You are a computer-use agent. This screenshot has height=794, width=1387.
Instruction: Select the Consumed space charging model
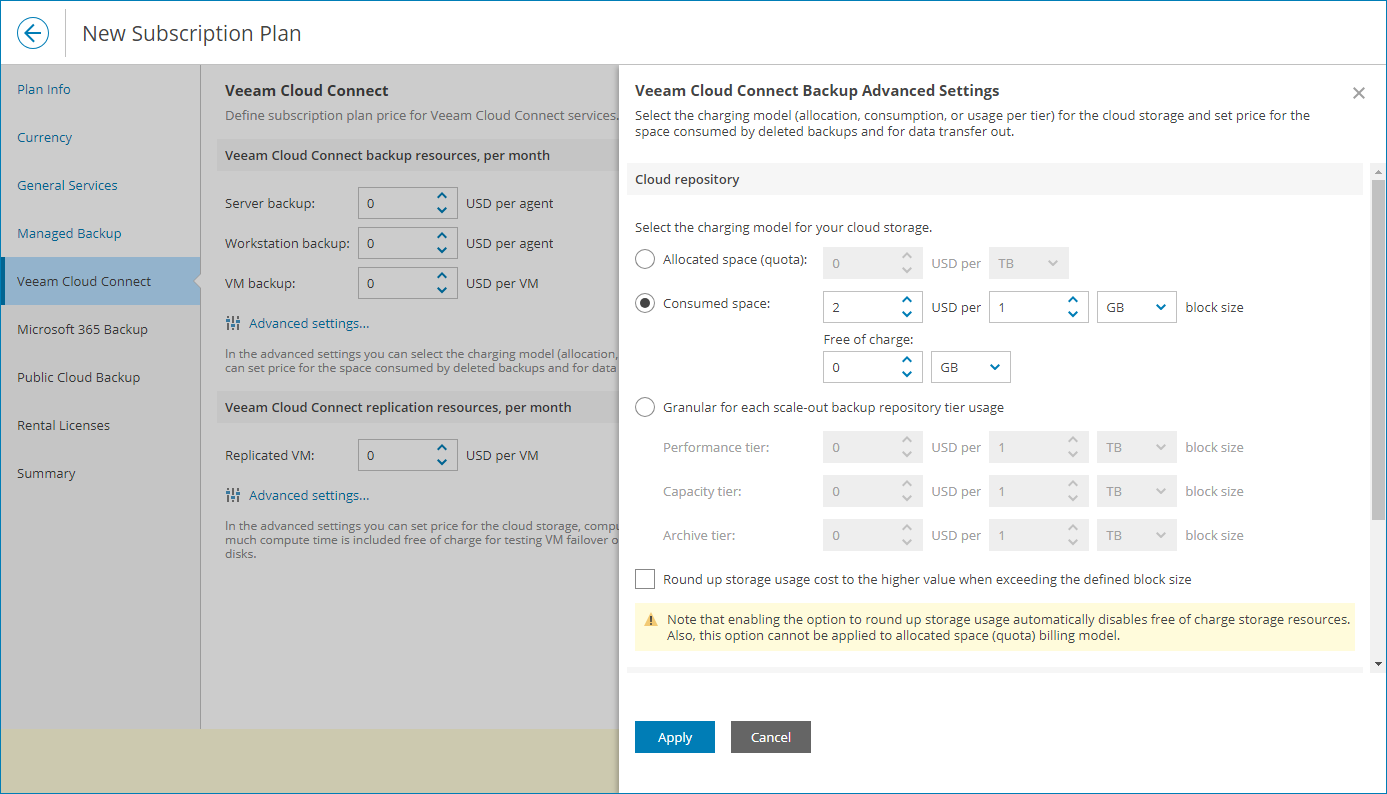click(645, 302)
